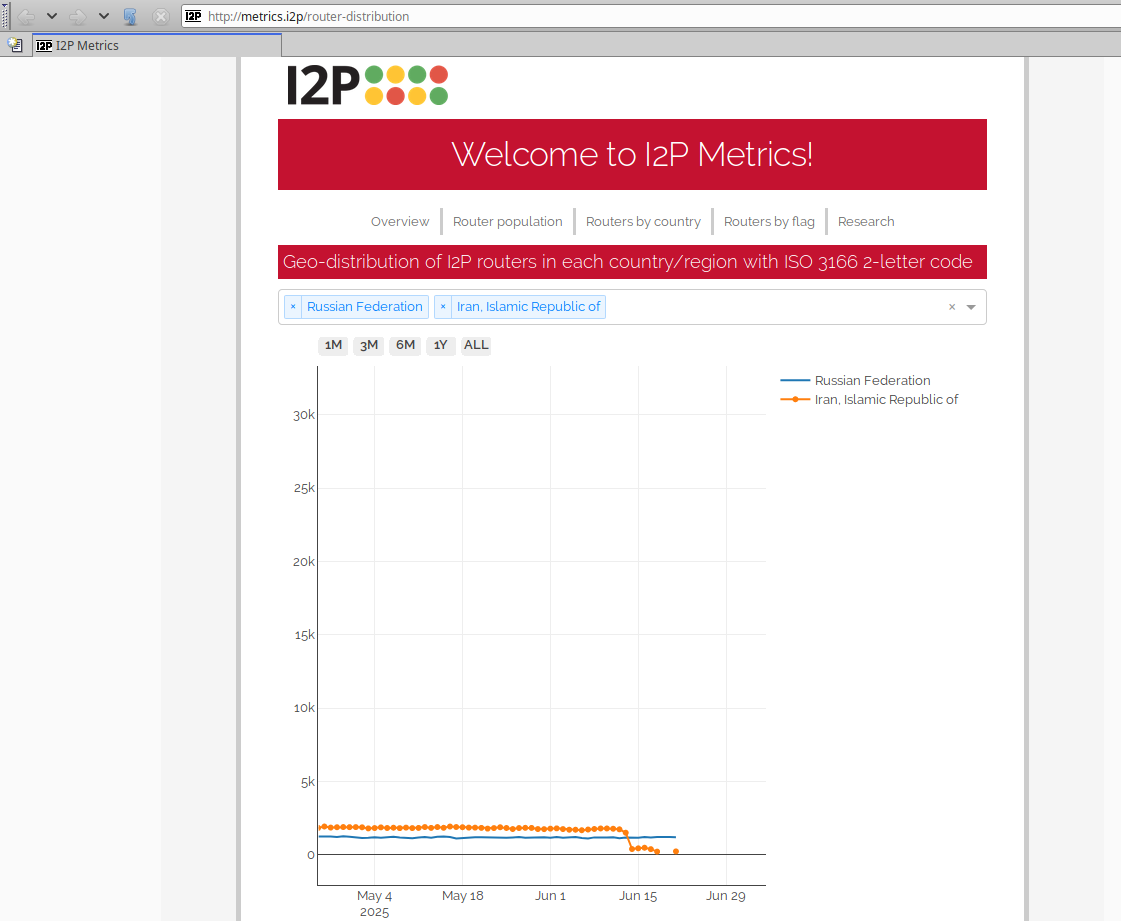Open Routers by country page
The height and width of the screenshot is (921, 1121).
coord(643,222)
